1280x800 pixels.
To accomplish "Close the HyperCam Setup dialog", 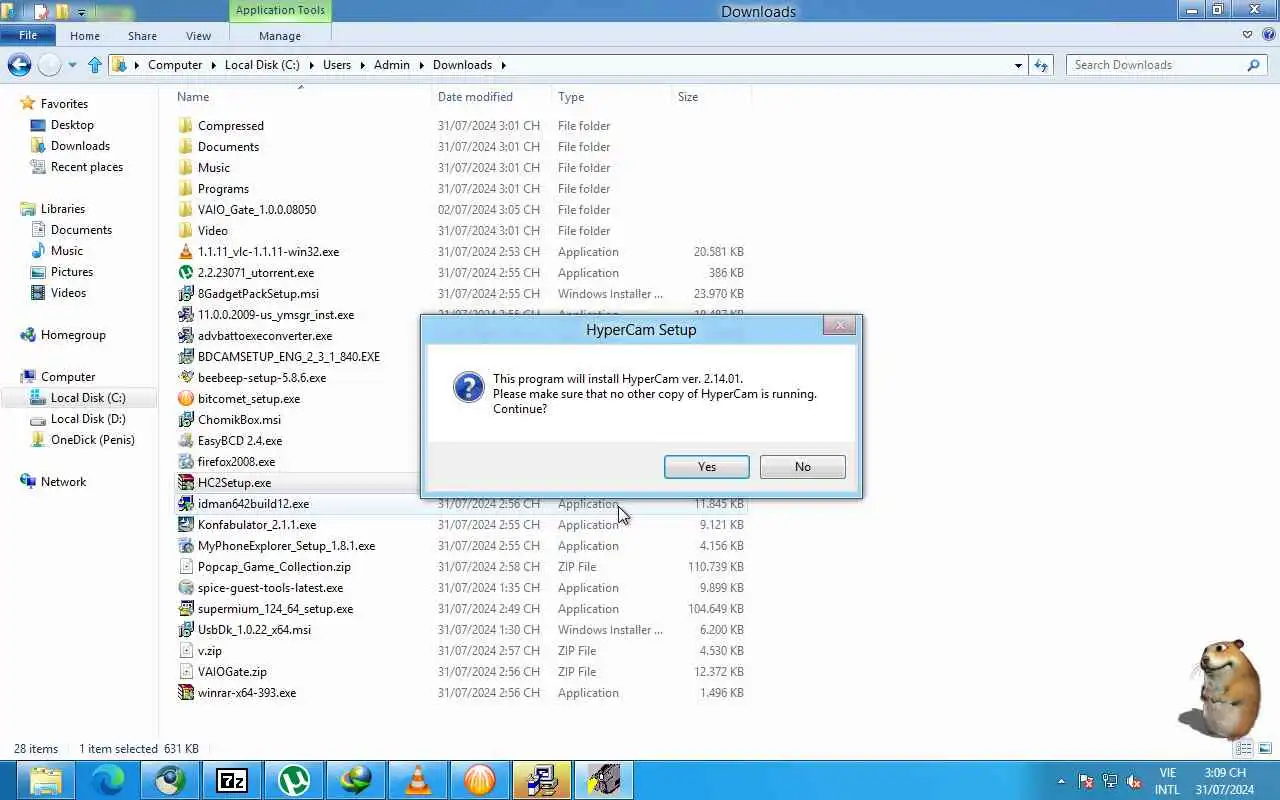I will click(840, 325).
